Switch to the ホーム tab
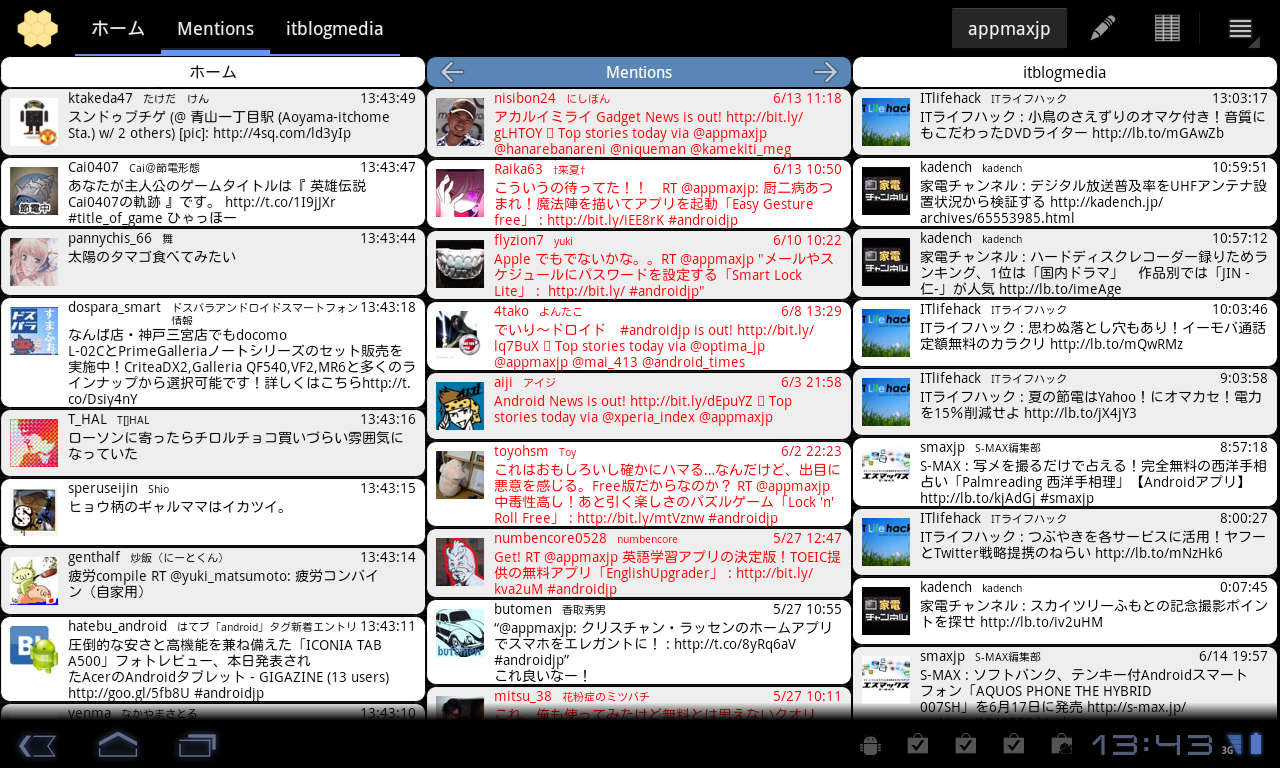The height and width of the screenshot is (768, 1280). tap(118, 28)
